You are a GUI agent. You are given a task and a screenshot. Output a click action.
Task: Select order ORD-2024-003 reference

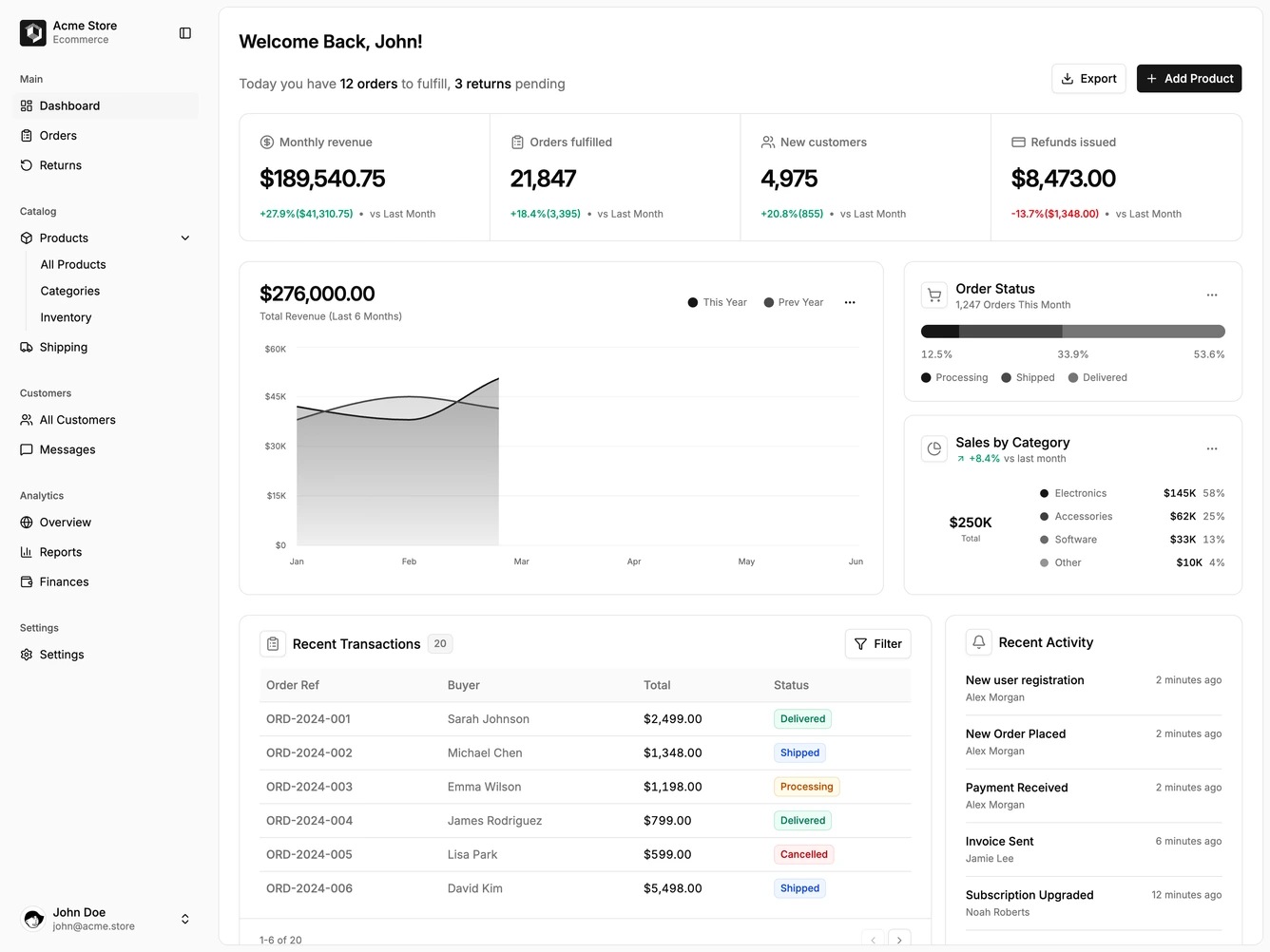click(310, 787)
